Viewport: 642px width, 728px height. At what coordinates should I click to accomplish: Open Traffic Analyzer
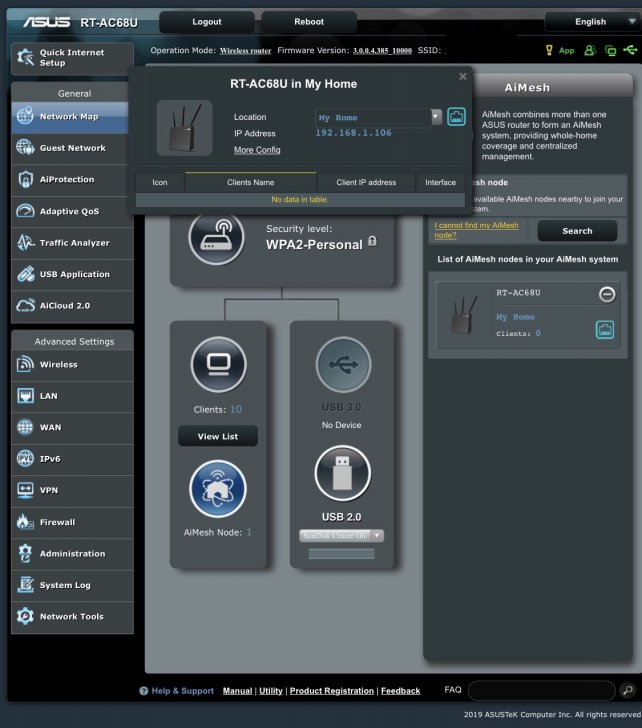click(x=72, y=243)
